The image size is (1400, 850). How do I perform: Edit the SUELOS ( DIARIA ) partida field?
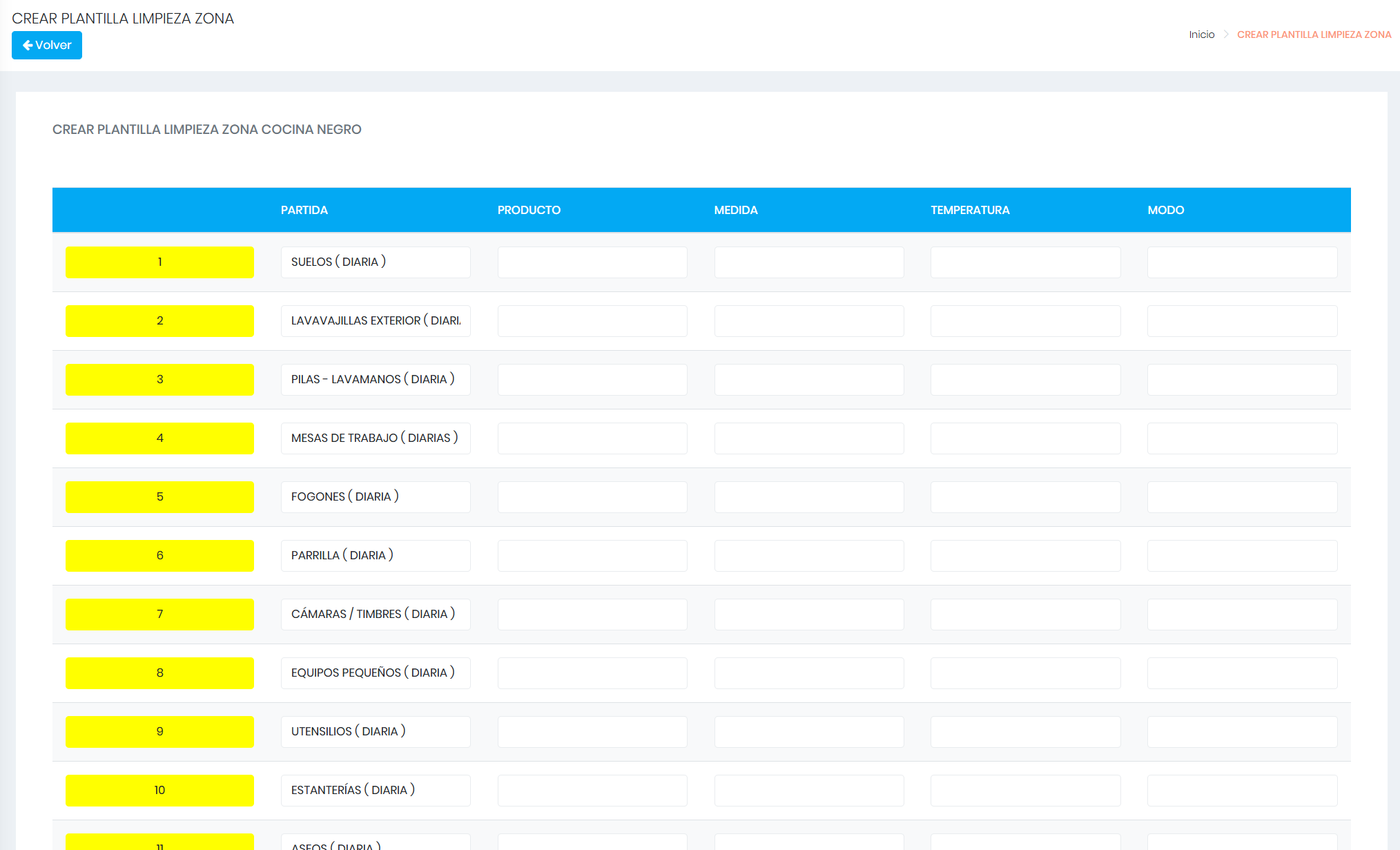coord(376,262)
